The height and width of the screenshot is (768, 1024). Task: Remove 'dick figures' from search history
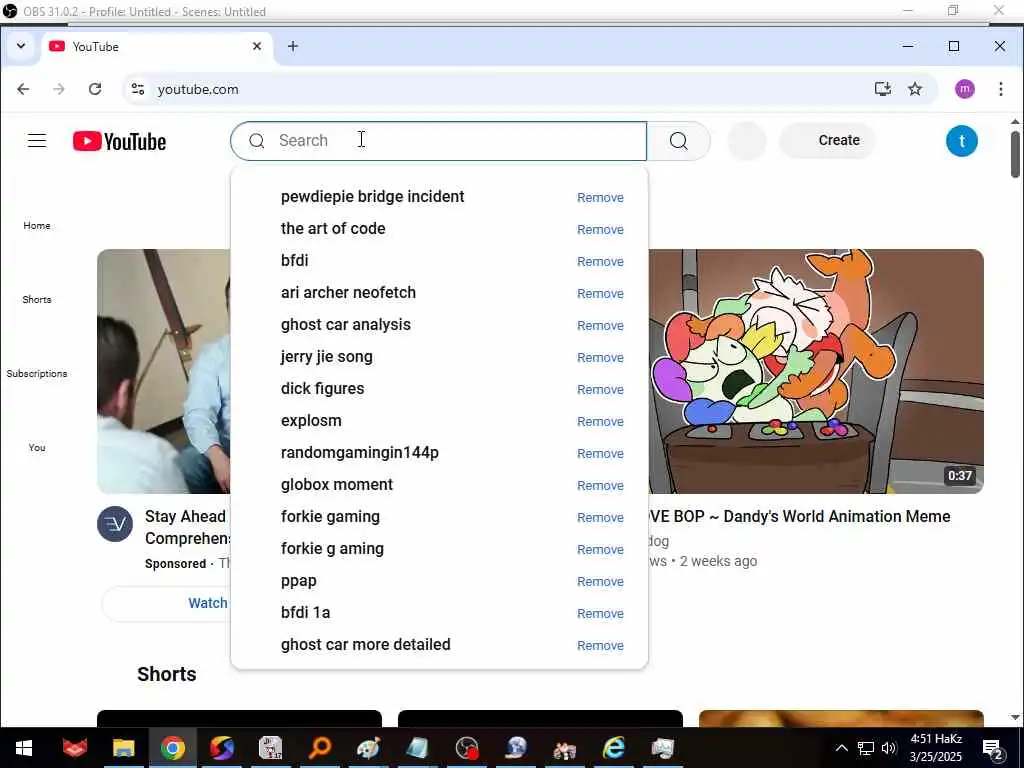[x=600, y=389]
